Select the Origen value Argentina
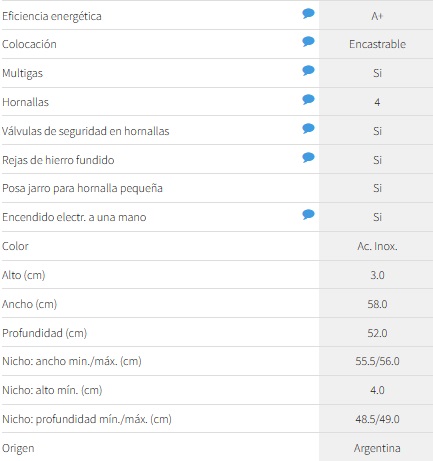 377,448
